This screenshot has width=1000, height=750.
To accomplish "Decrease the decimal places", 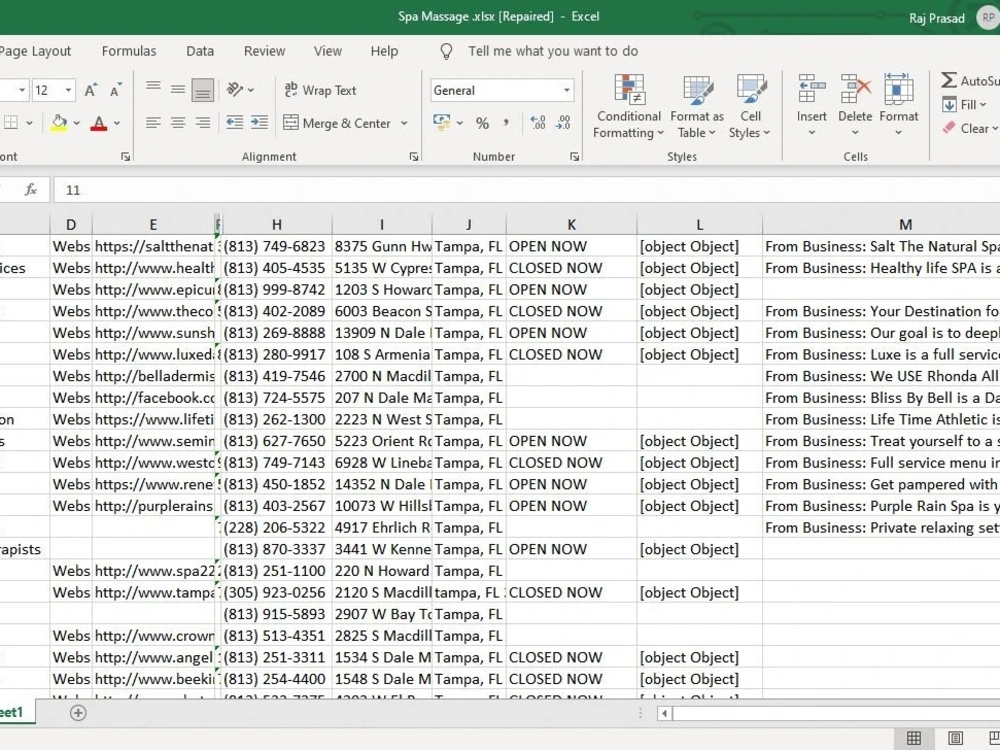I will pyautogui.click(x=562, y=122).
